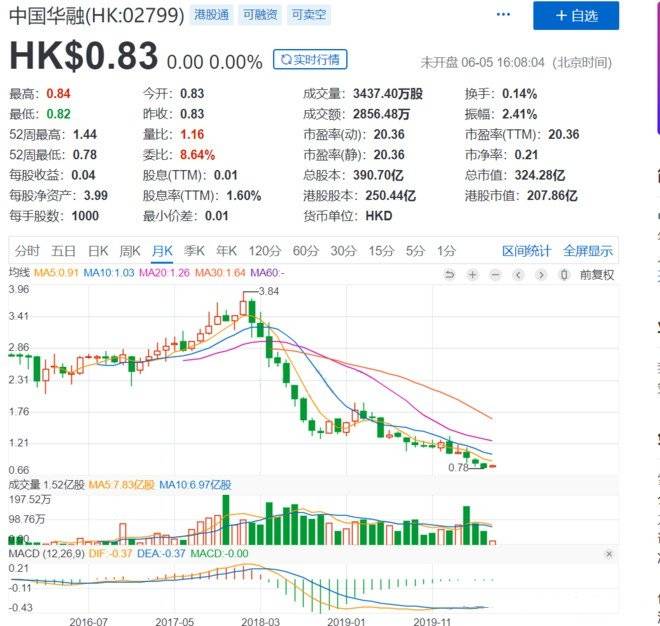
Task: Add stock to watchlist with 自选 button
Action: [576, 16]
